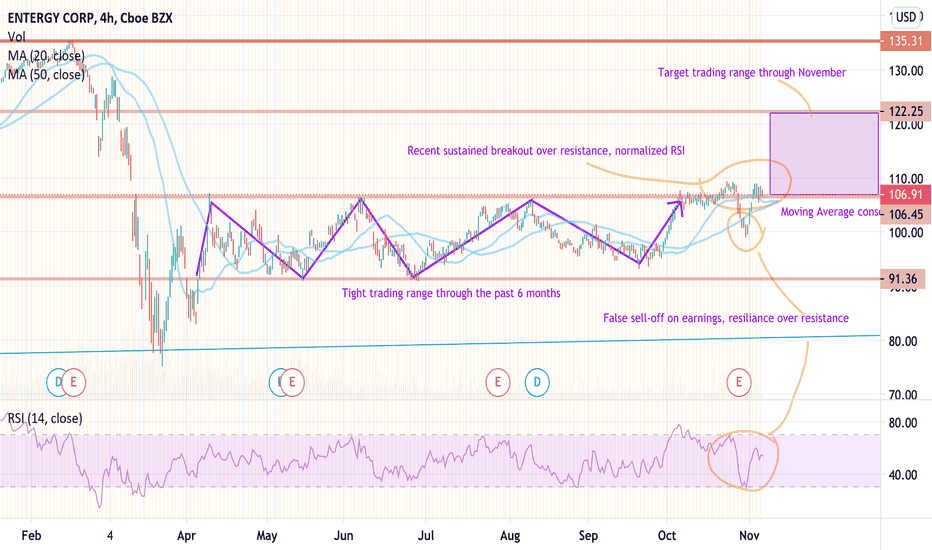Viewport: 932px width, 550px height.
Task: Click the 106.91 current price label
Action: tap(906, 194)
